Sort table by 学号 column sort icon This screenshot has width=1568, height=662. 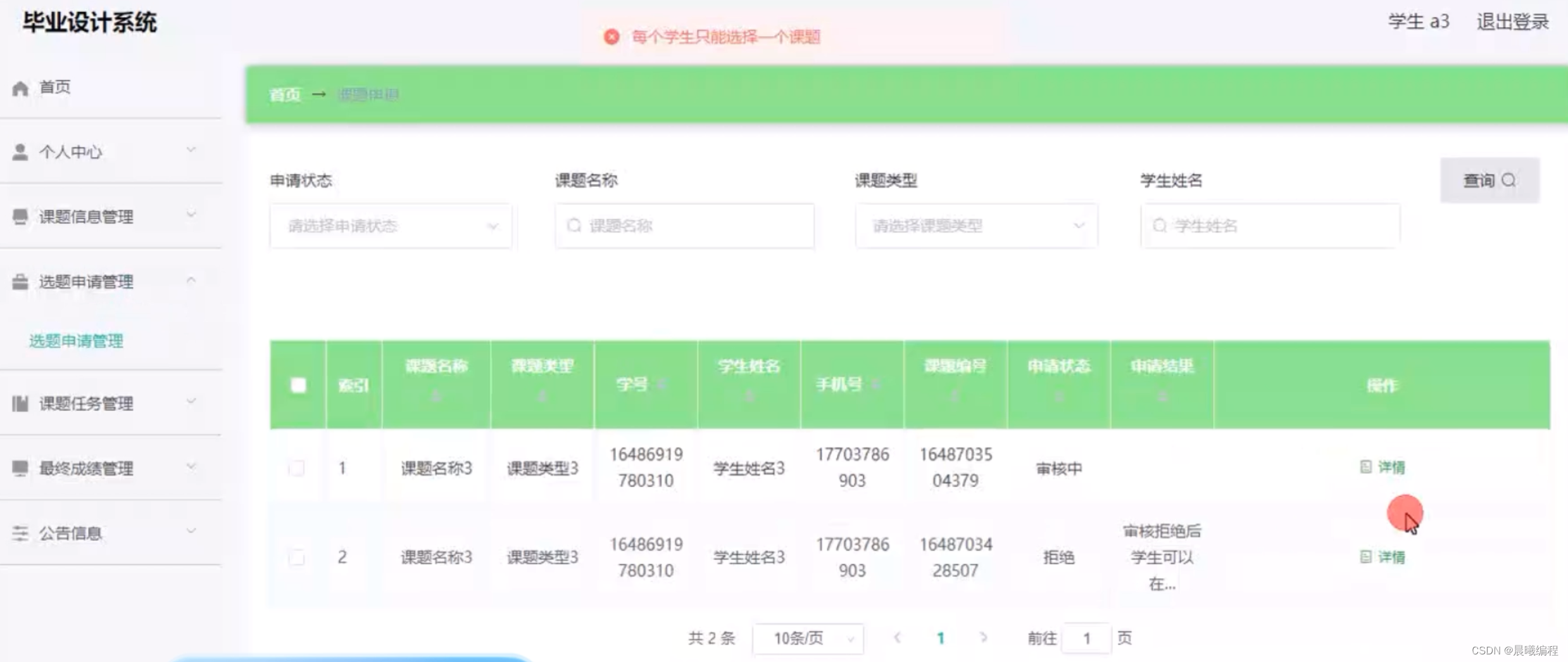662,385
